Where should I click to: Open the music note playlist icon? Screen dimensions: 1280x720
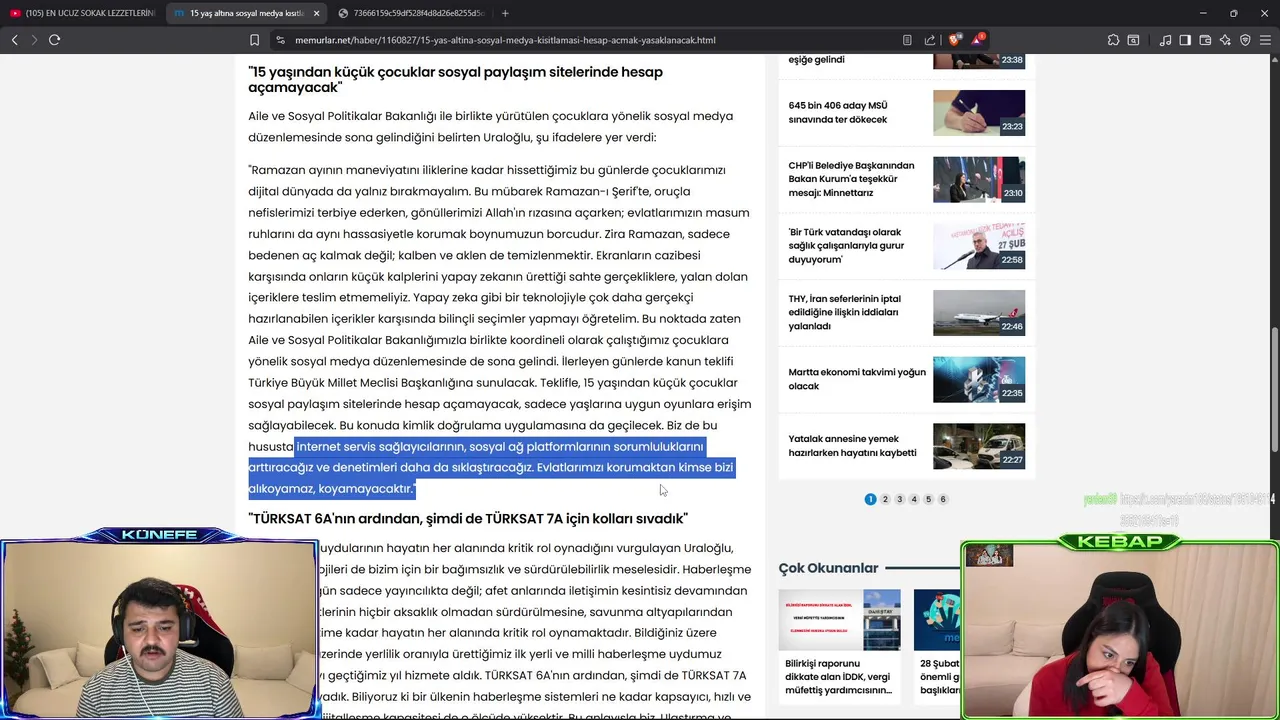pos(1165,40)
